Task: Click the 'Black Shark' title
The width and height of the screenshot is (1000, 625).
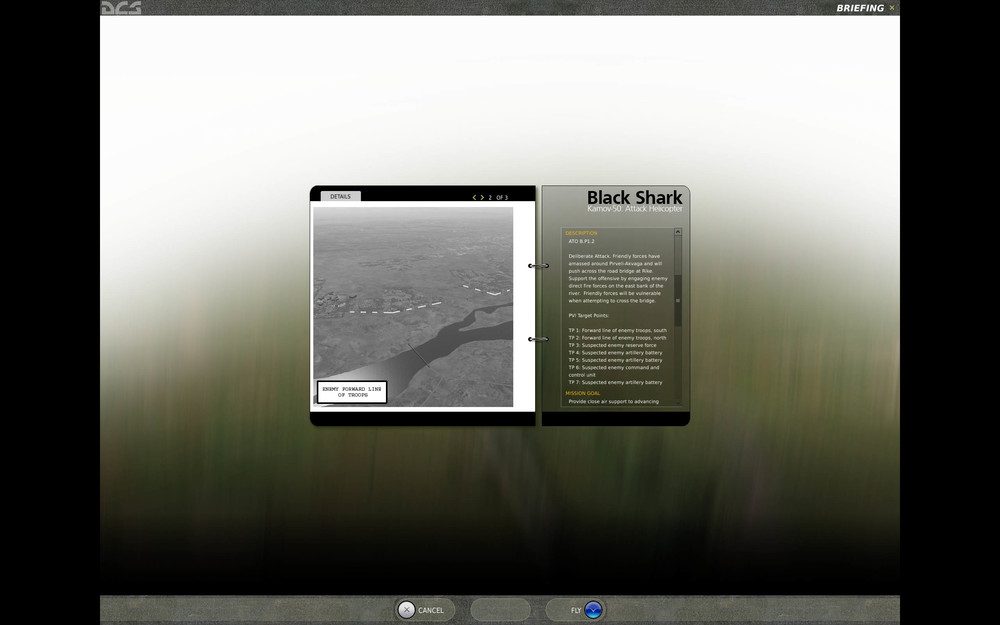Action: 635,198
